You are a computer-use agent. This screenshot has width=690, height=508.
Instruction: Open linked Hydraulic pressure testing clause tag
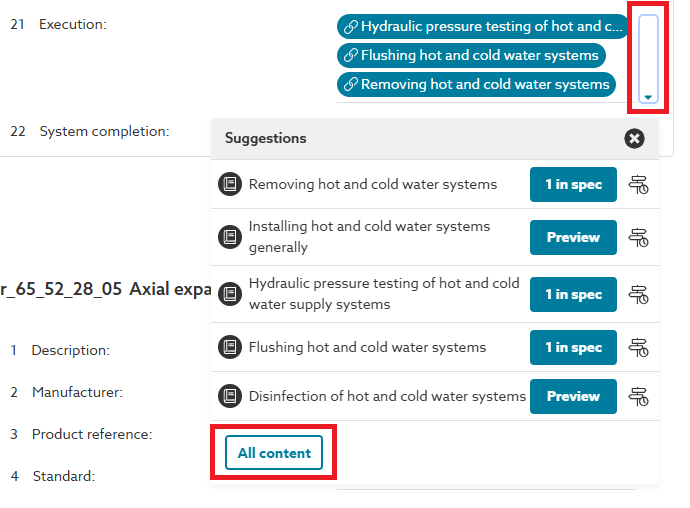click(483, 27)
